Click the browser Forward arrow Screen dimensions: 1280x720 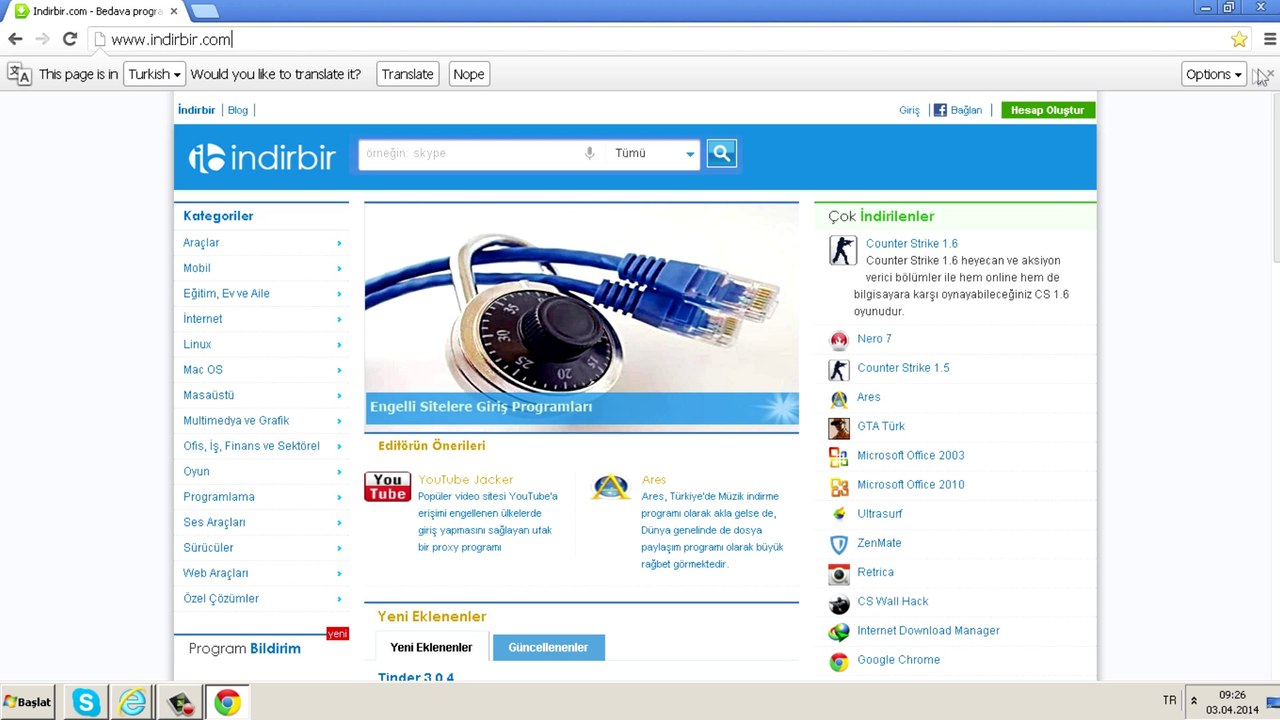[42, 39]
